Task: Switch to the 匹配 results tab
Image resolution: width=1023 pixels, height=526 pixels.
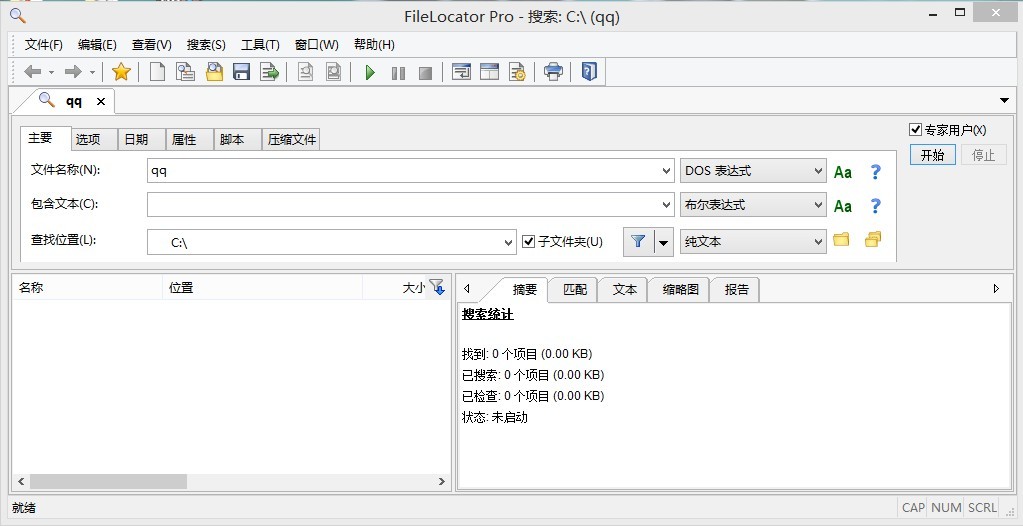Action: click(575, 290)
